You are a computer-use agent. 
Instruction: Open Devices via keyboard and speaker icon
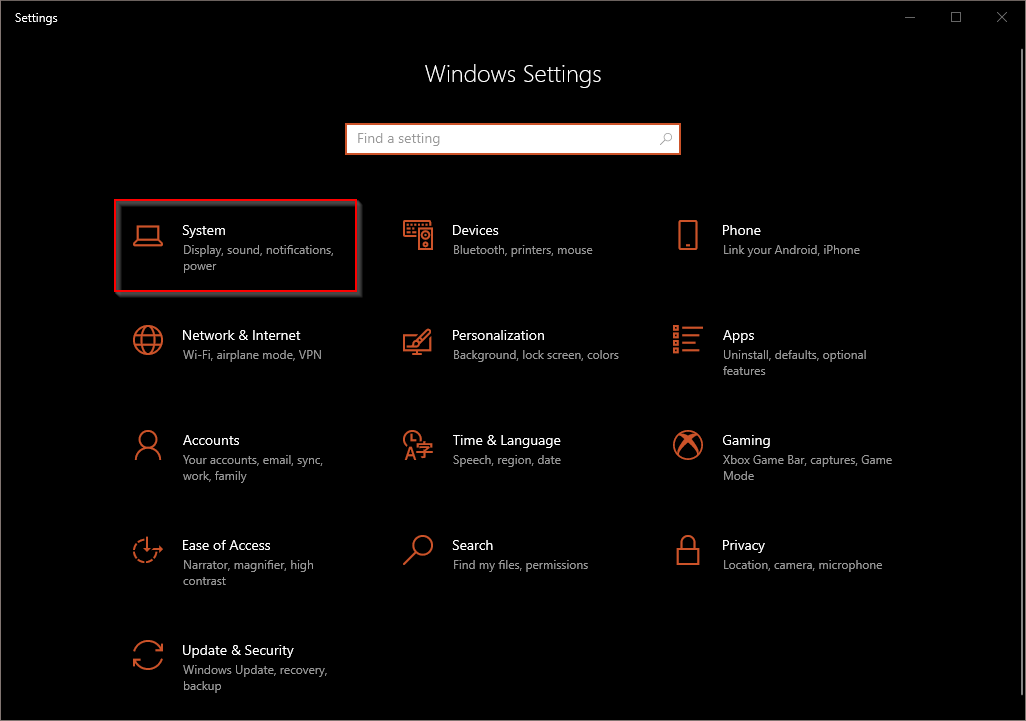tap(418, 235)
